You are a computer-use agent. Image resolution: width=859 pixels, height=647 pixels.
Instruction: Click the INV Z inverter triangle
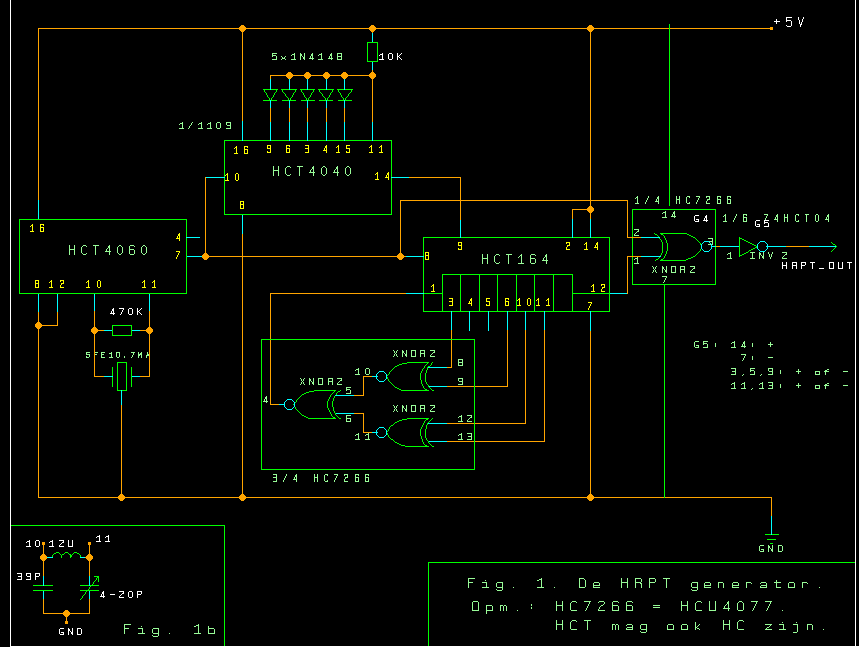pos(748,247)
